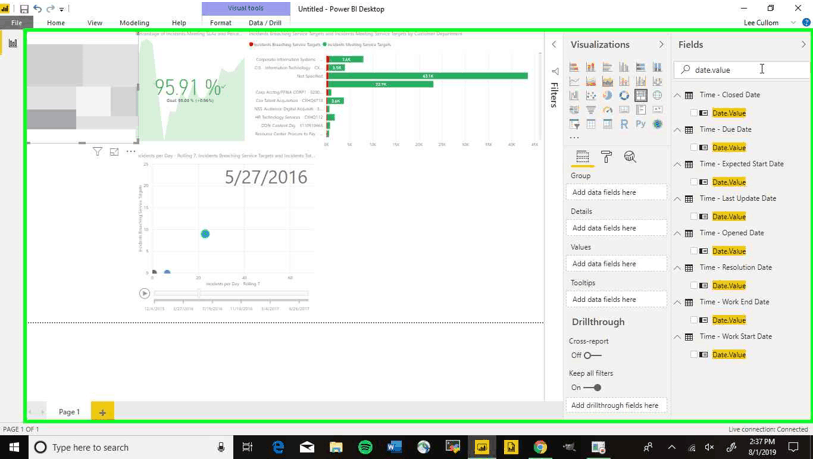This screenshot has height=461, width=815.
Task: Enter Focus mode on selected visual
Action: pyautogui.click(x=114, y=152)
